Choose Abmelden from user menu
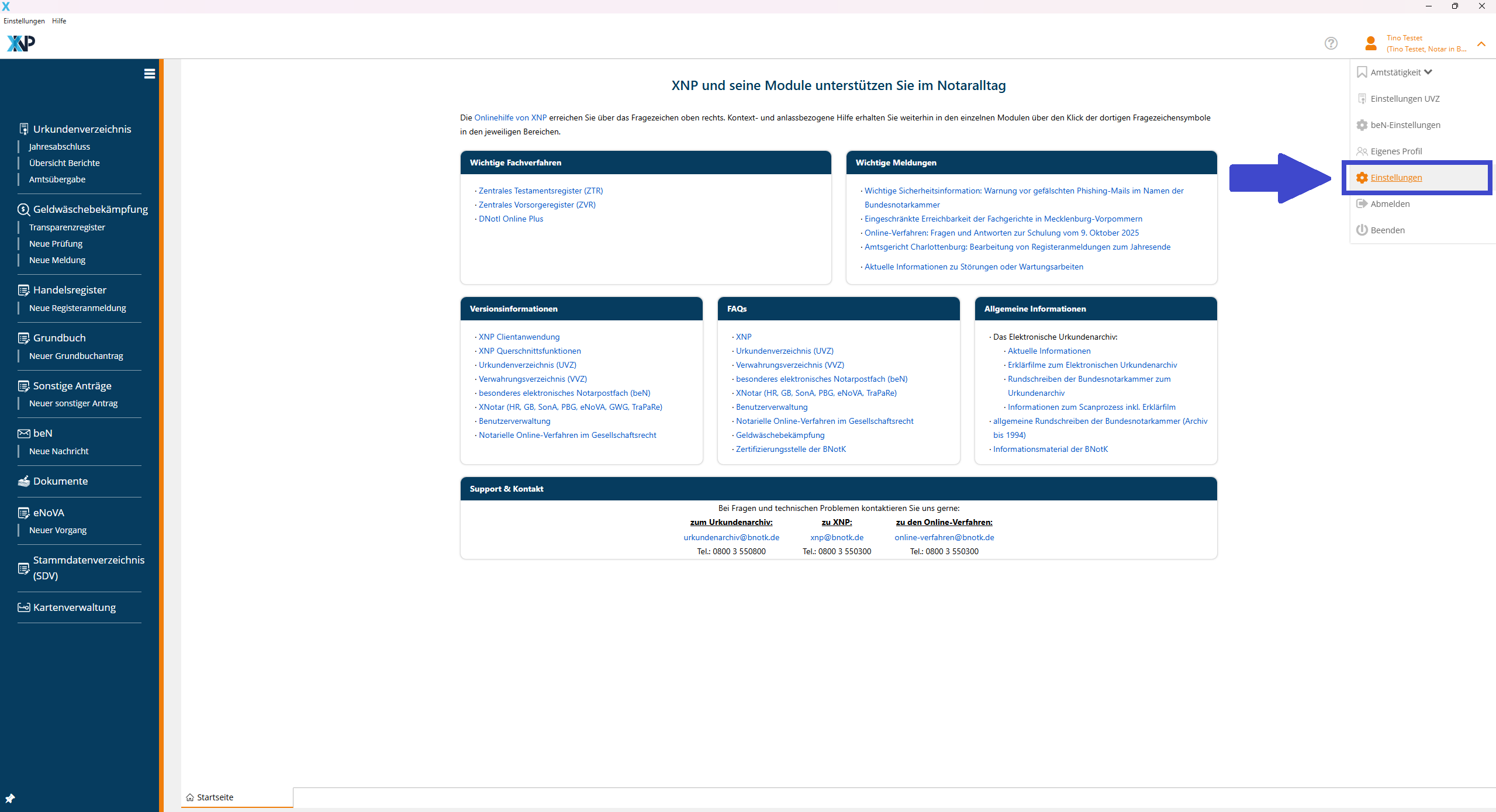 coord(1390,204)
